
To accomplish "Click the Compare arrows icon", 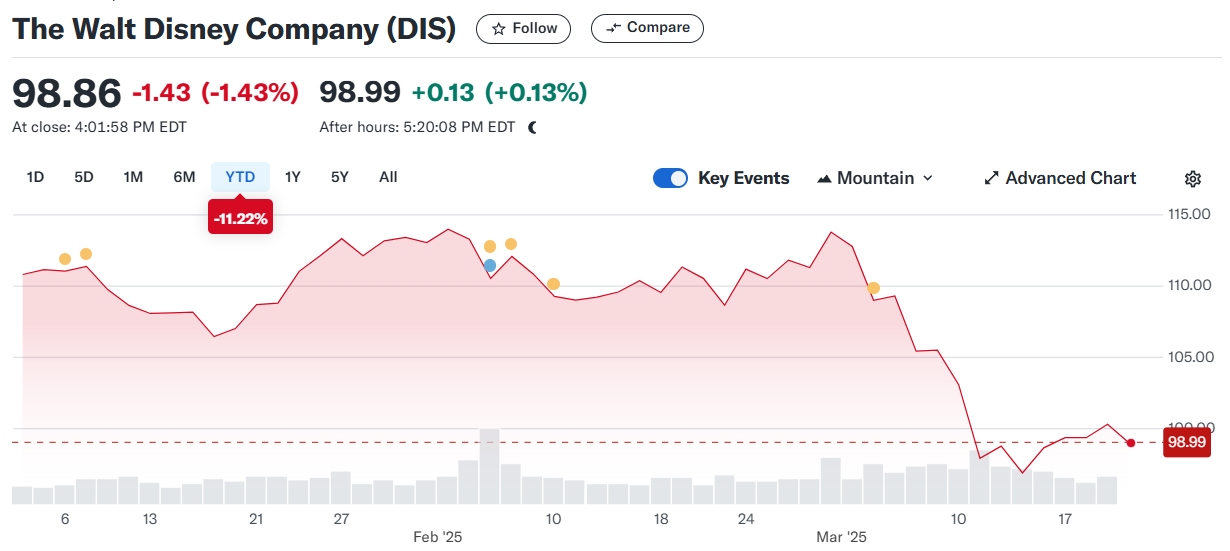I will [x=614, y=28].
